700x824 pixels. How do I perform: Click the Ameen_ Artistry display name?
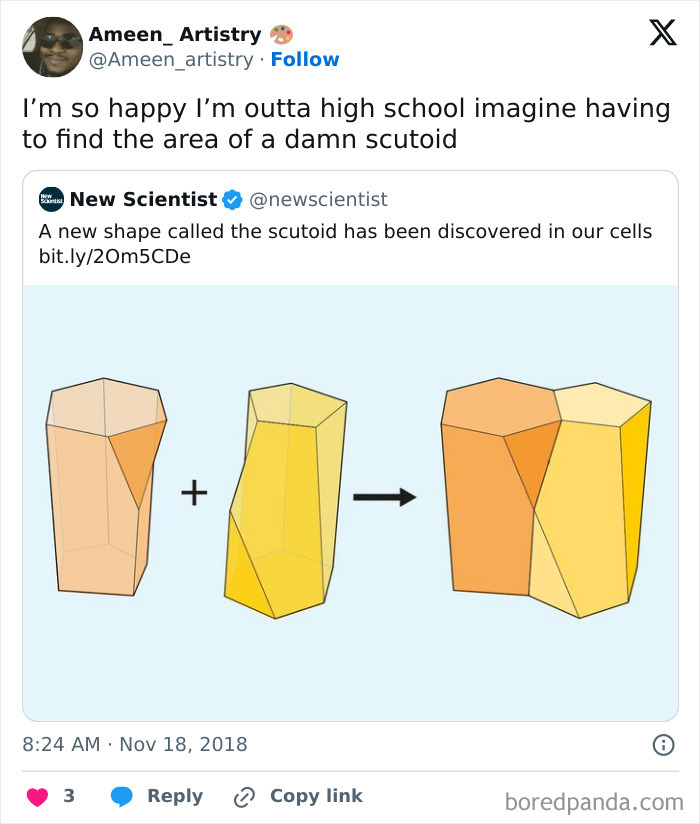[177, 32]
